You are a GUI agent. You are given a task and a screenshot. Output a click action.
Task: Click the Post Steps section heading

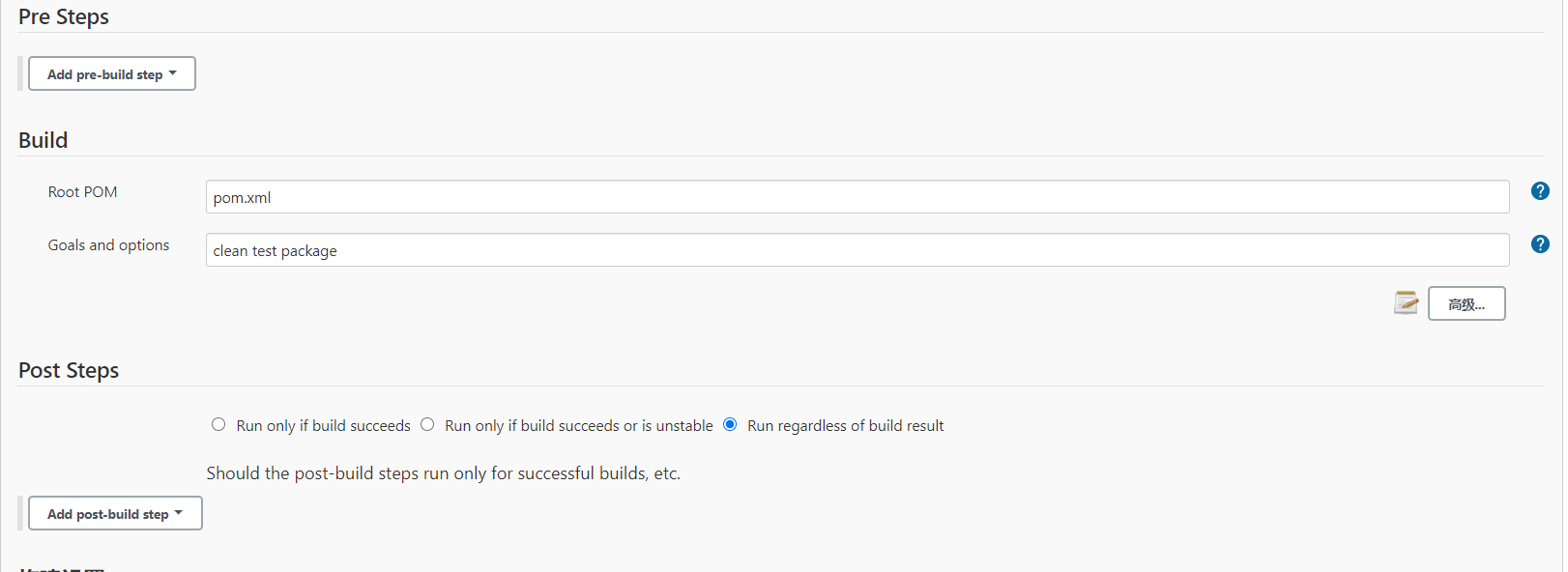coord(69,371)
